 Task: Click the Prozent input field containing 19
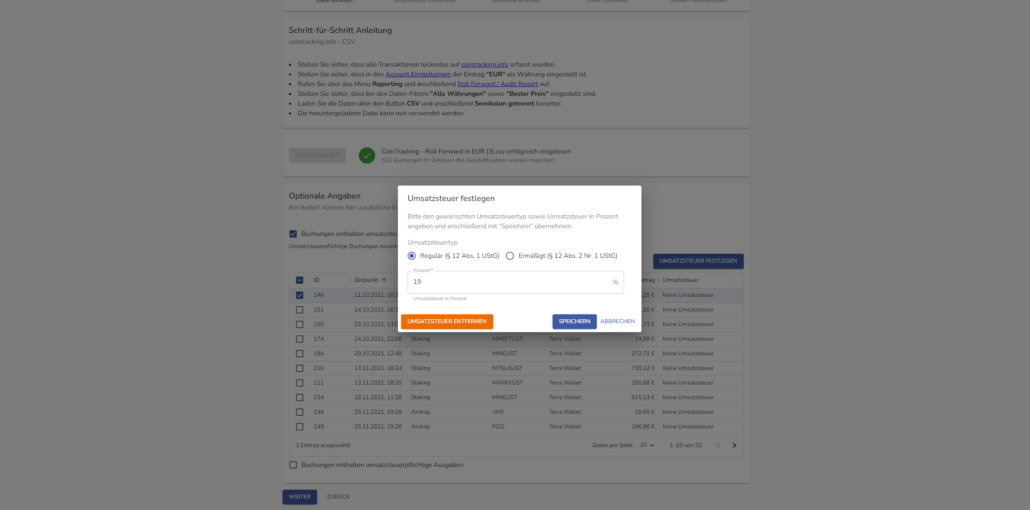click(x=516, y=282)
